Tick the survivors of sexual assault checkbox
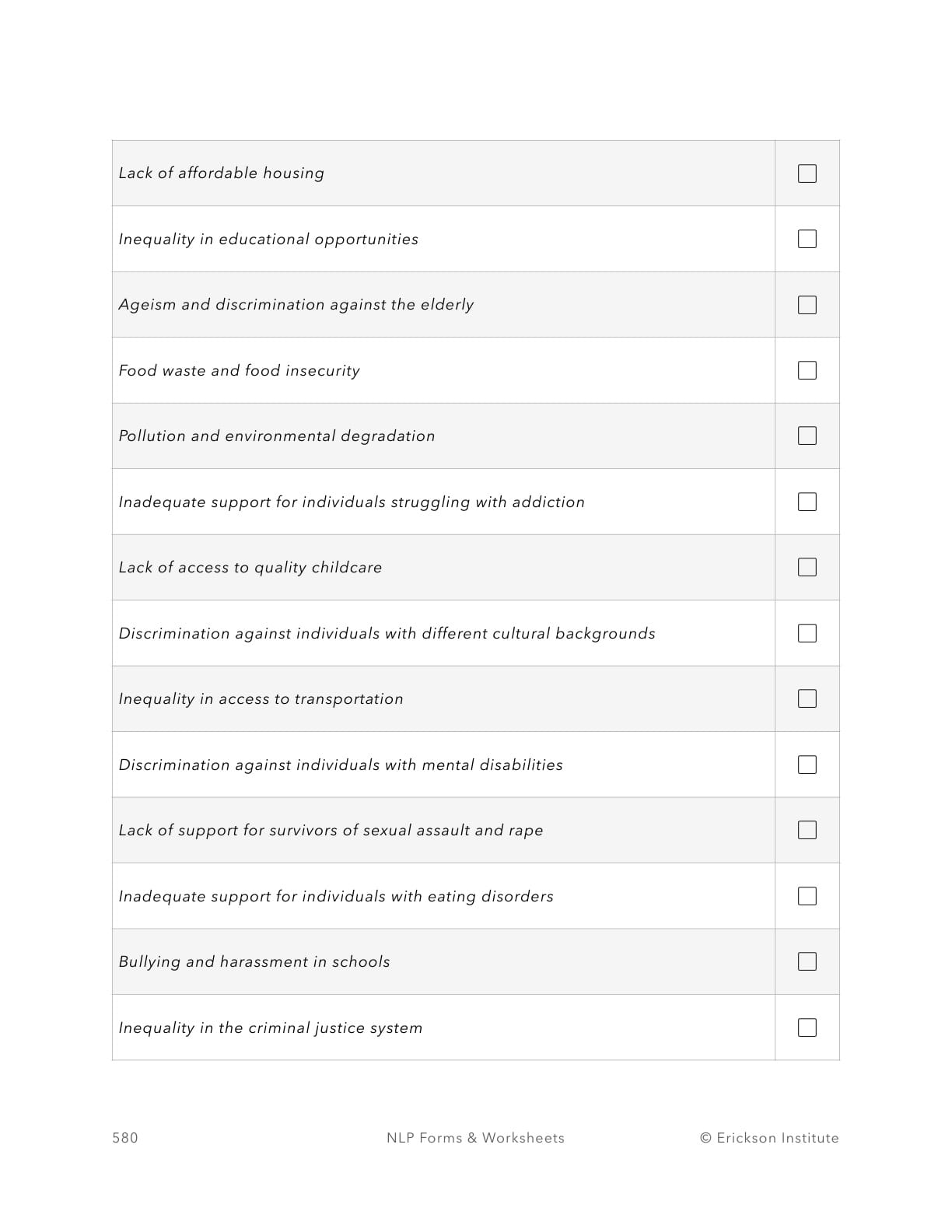Image resolution: width=952 pixels, height=1232 pixels. pos(807,830)
